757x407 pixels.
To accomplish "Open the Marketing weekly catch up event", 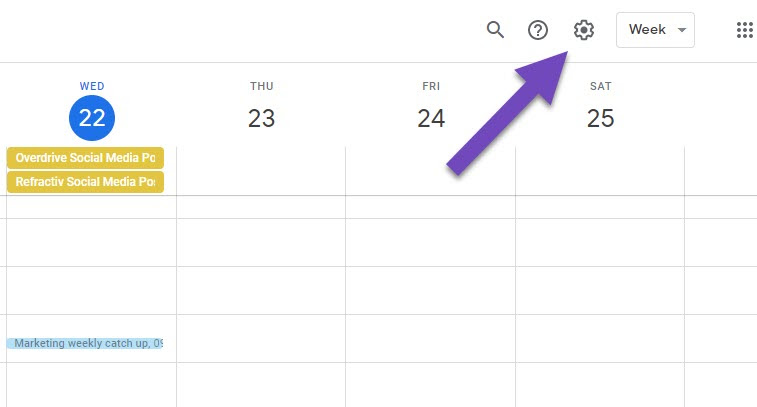I will [85, 343].
